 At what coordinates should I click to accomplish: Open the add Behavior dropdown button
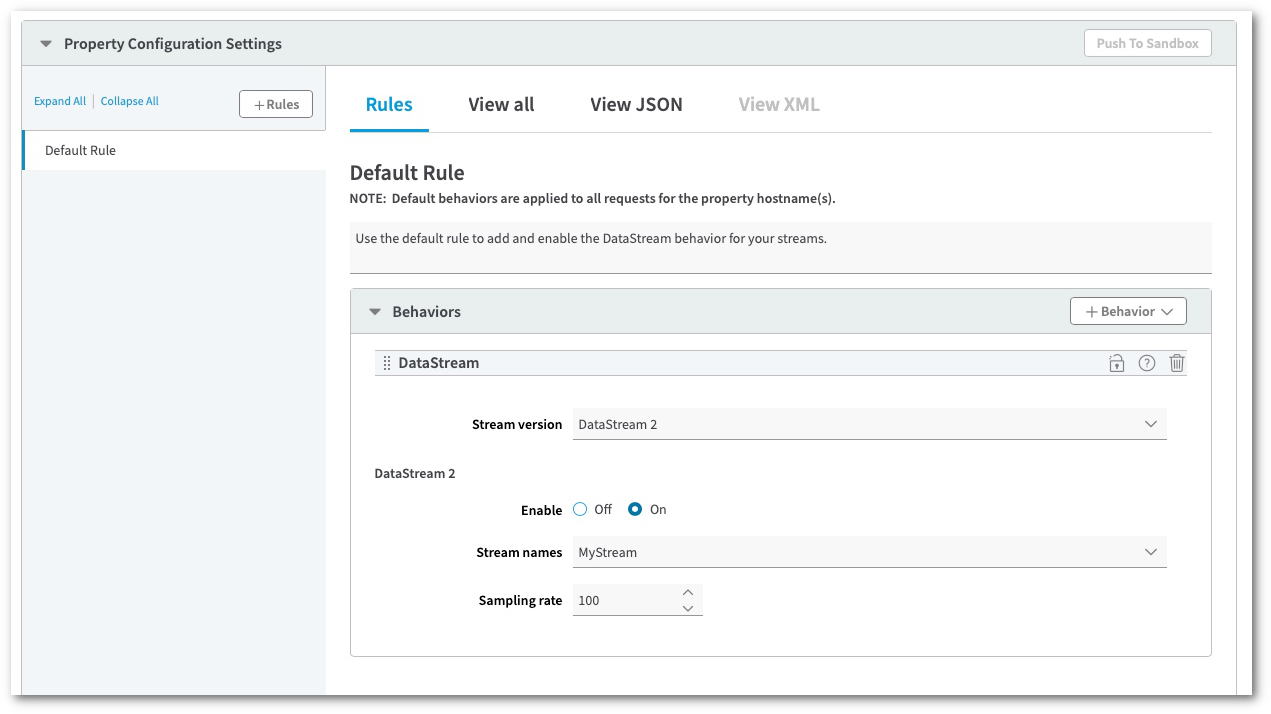1128,311
